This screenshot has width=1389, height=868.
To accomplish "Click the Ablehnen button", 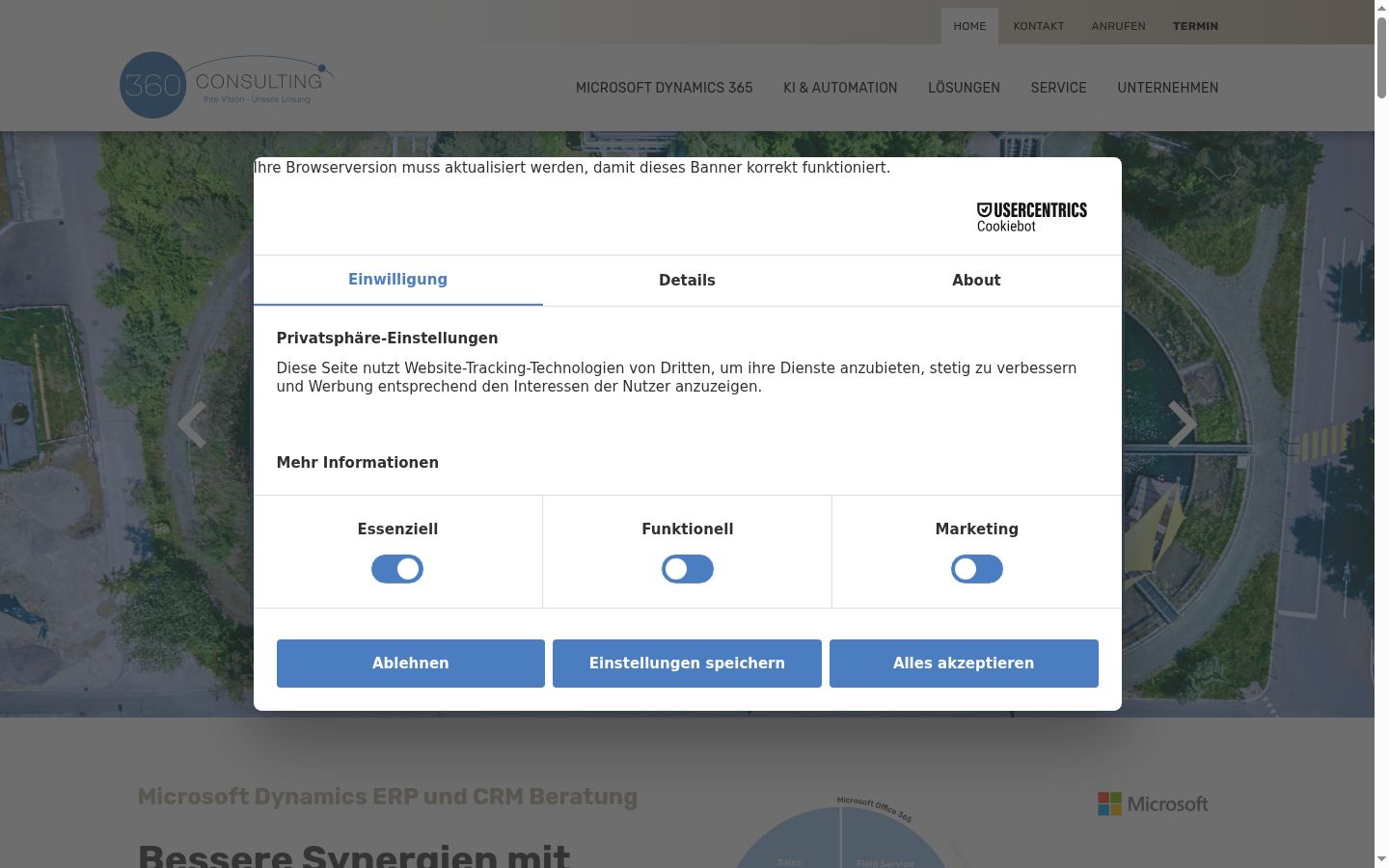I will click(x=410, y=664).
